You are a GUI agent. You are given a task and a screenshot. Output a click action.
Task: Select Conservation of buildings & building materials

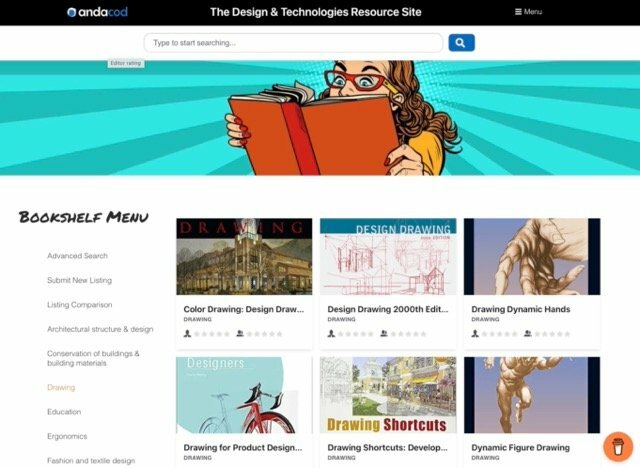(x=93, y=358)
